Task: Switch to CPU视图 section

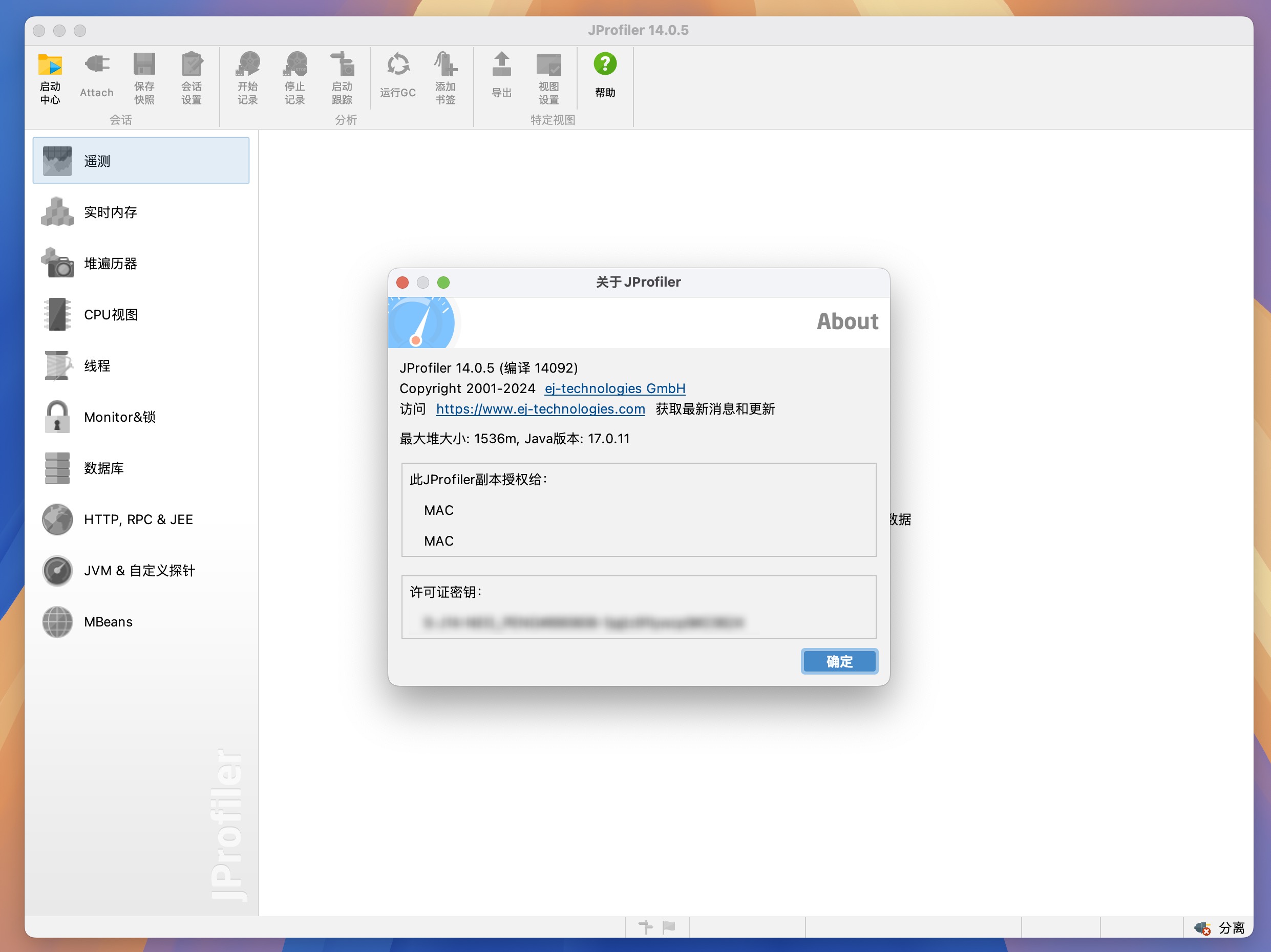Action: [141, 314]
